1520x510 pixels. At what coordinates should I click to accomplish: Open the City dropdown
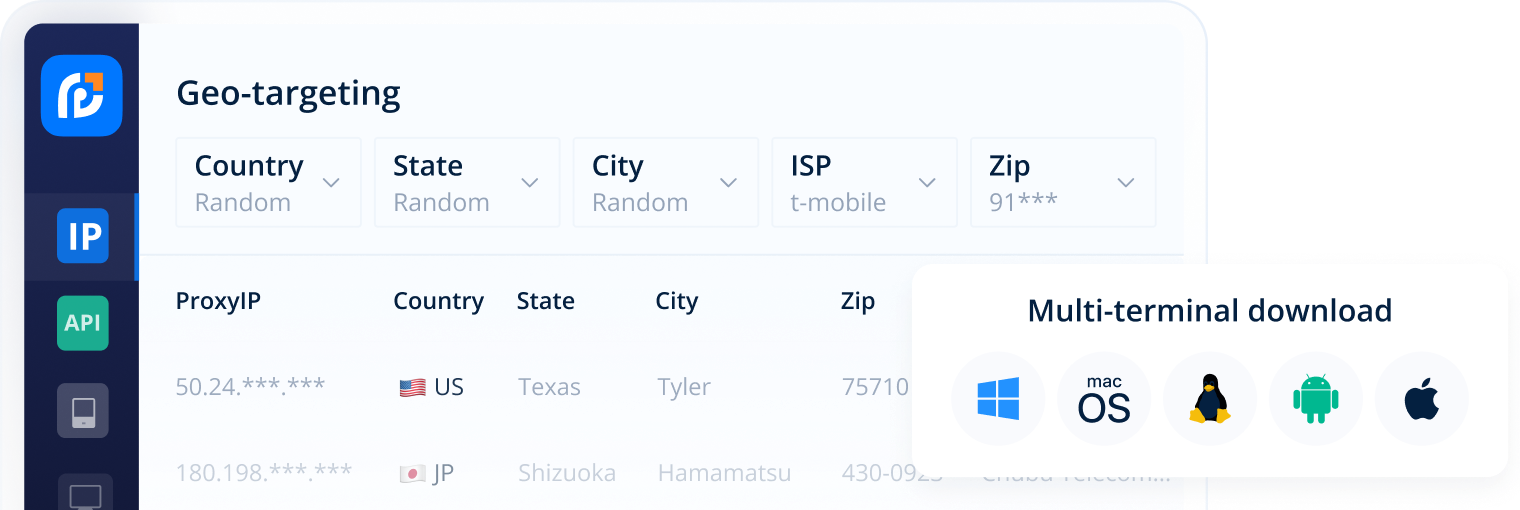666,183
